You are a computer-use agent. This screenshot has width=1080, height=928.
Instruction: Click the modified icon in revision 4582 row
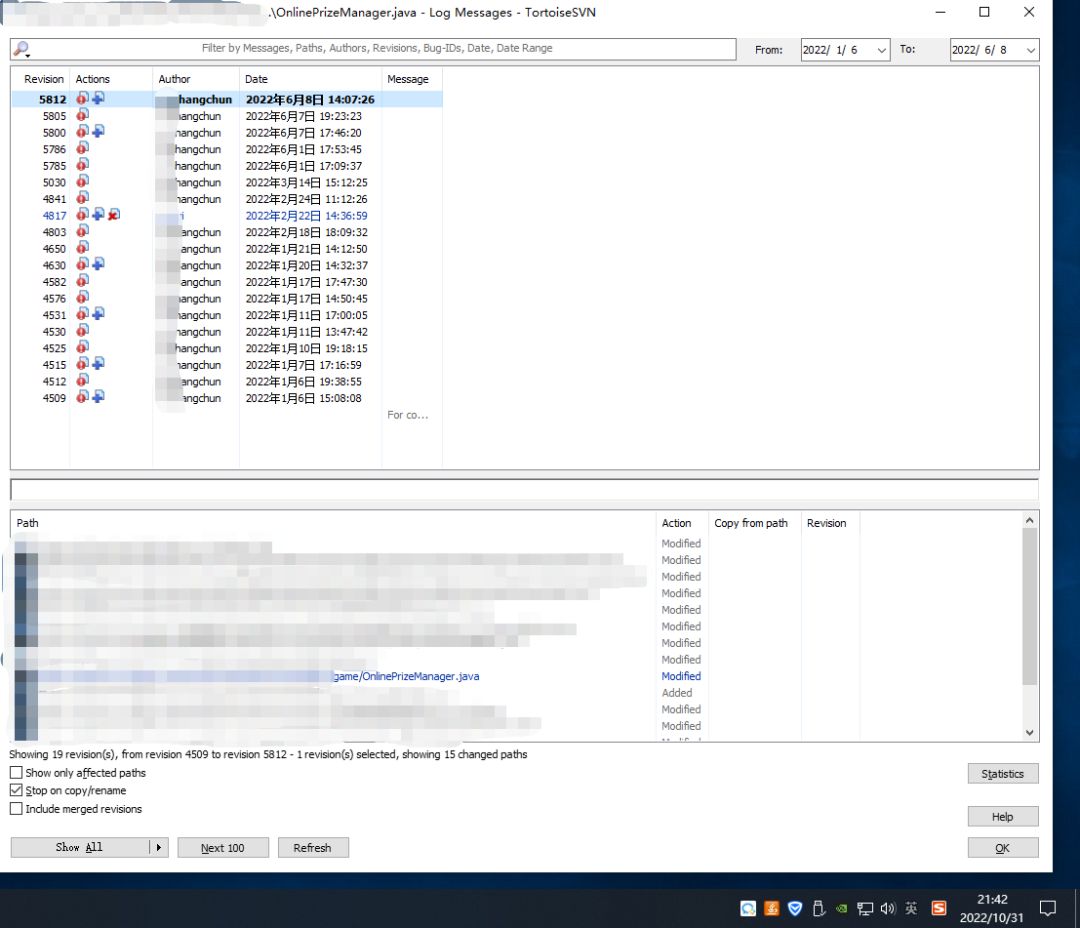82,280
